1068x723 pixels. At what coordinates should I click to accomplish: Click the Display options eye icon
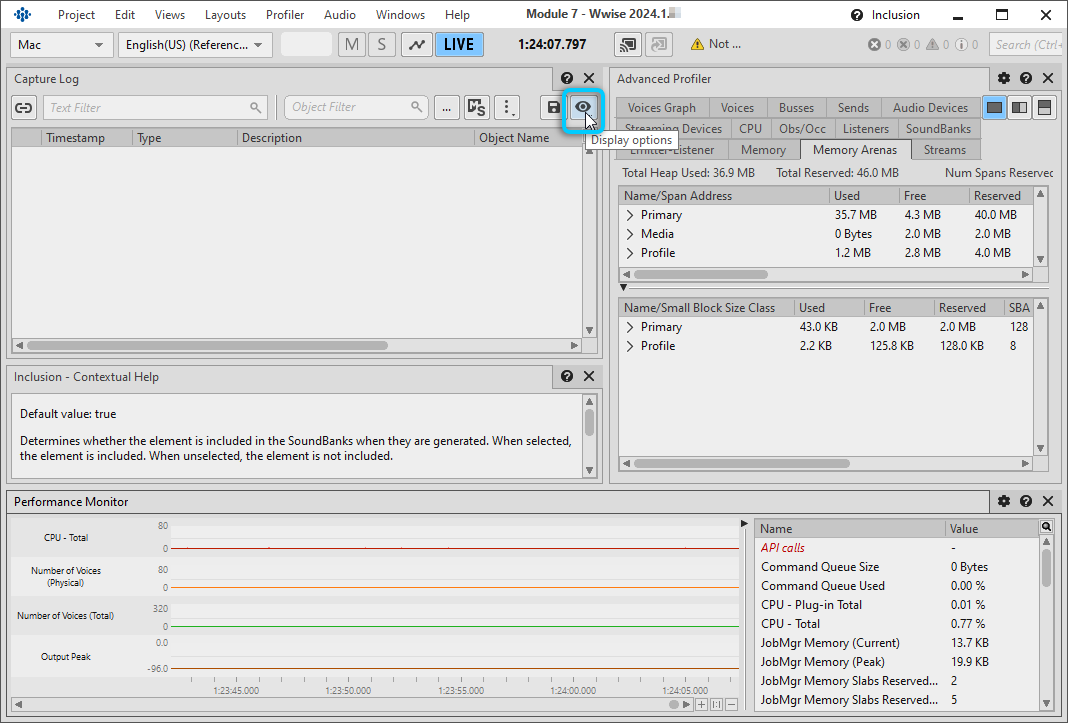click(x=582, y=107)
